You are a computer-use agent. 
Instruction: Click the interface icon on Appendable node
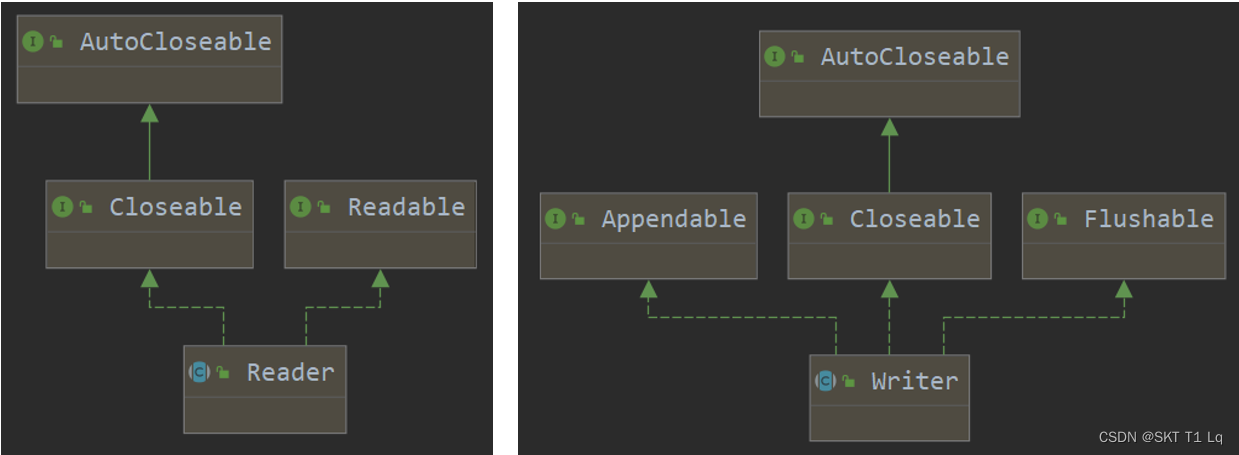(x=555, y=219)
